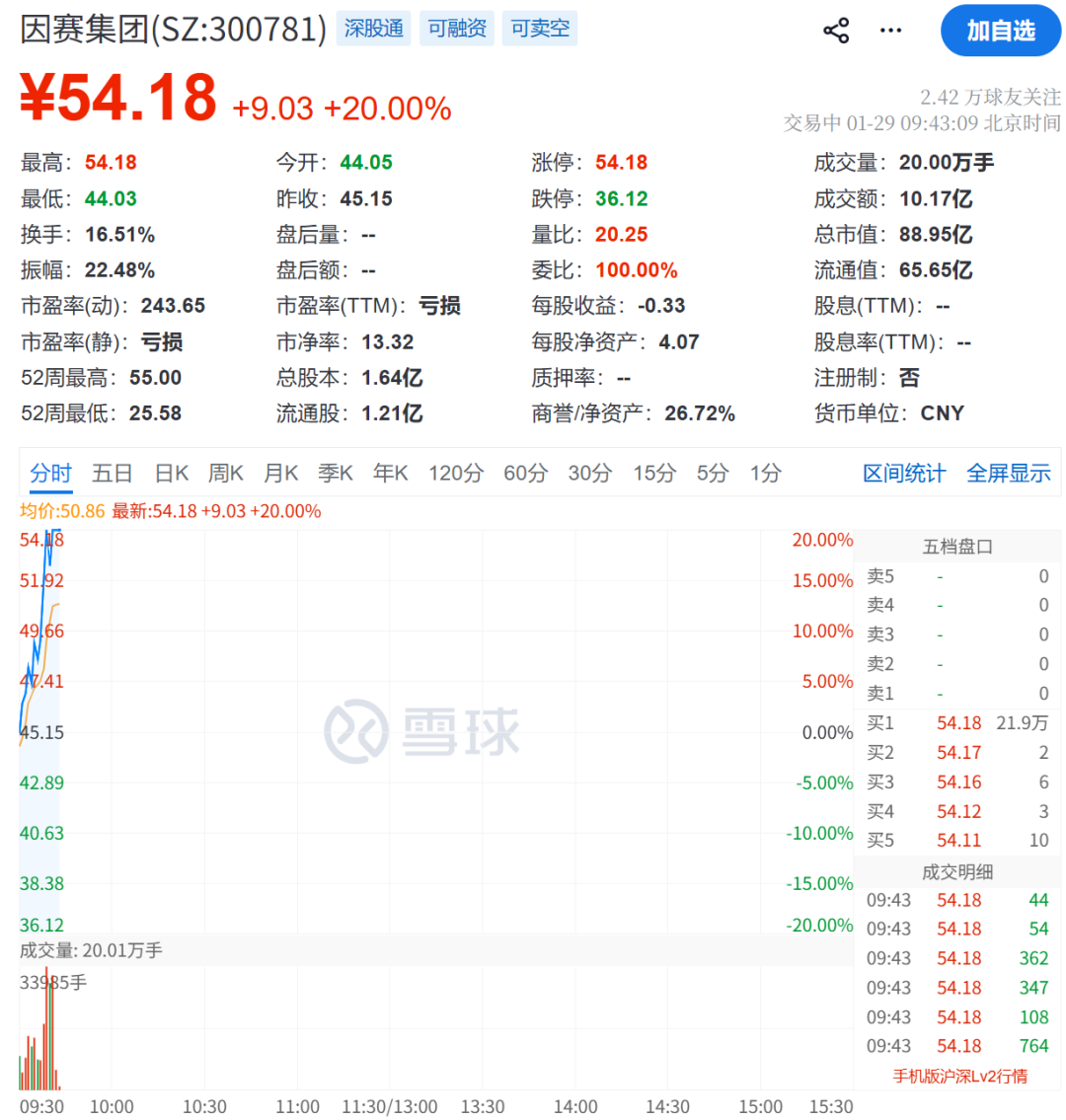Click the 加自选 button to add to watchlist
Screen dimensions: 1066x1120
coord(1000,31)
